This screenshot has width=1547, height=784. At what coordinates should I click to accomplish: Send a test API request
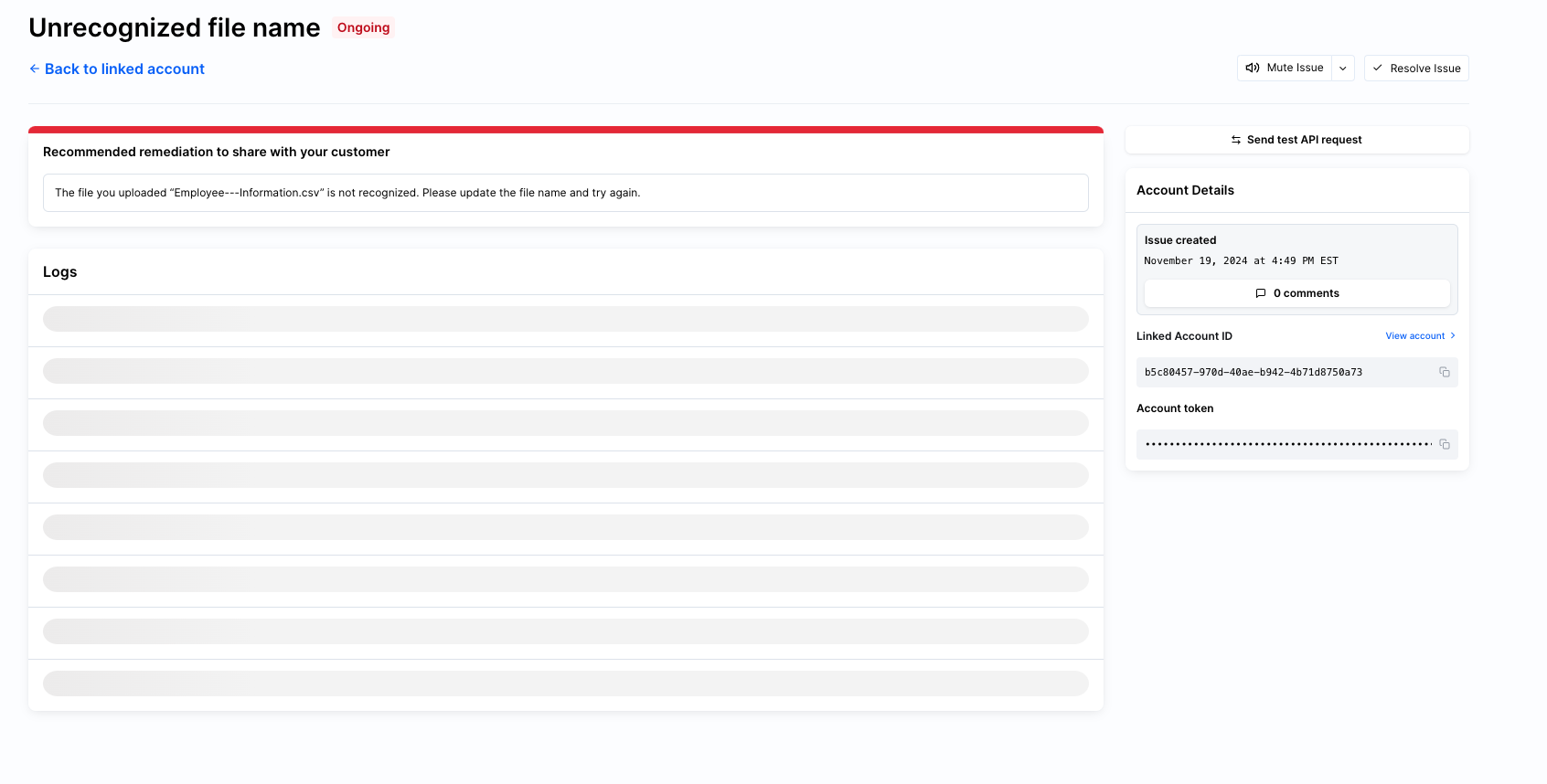click(x=1296, y=140)
